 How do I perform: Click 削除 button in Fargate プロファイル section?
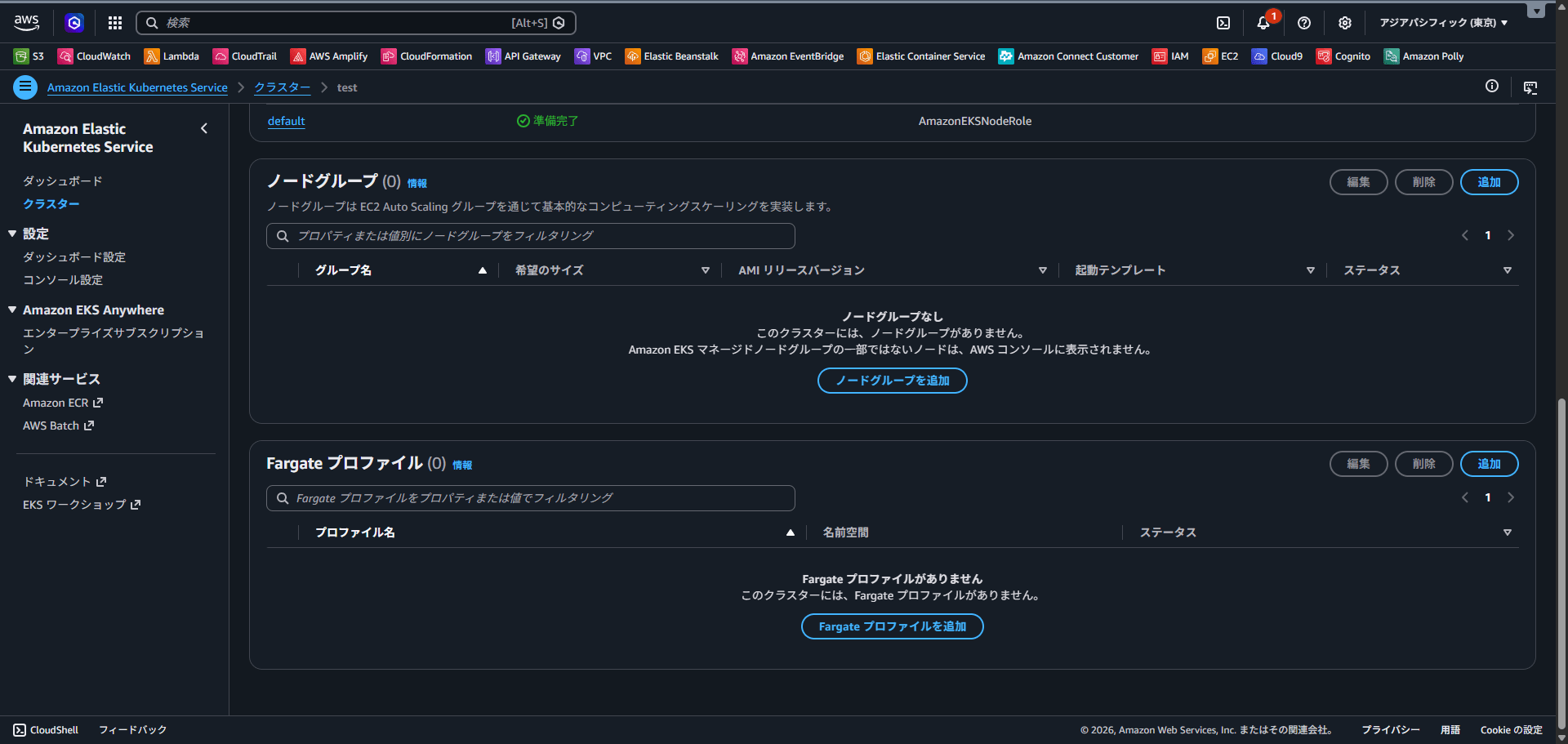coord(1423,464)
